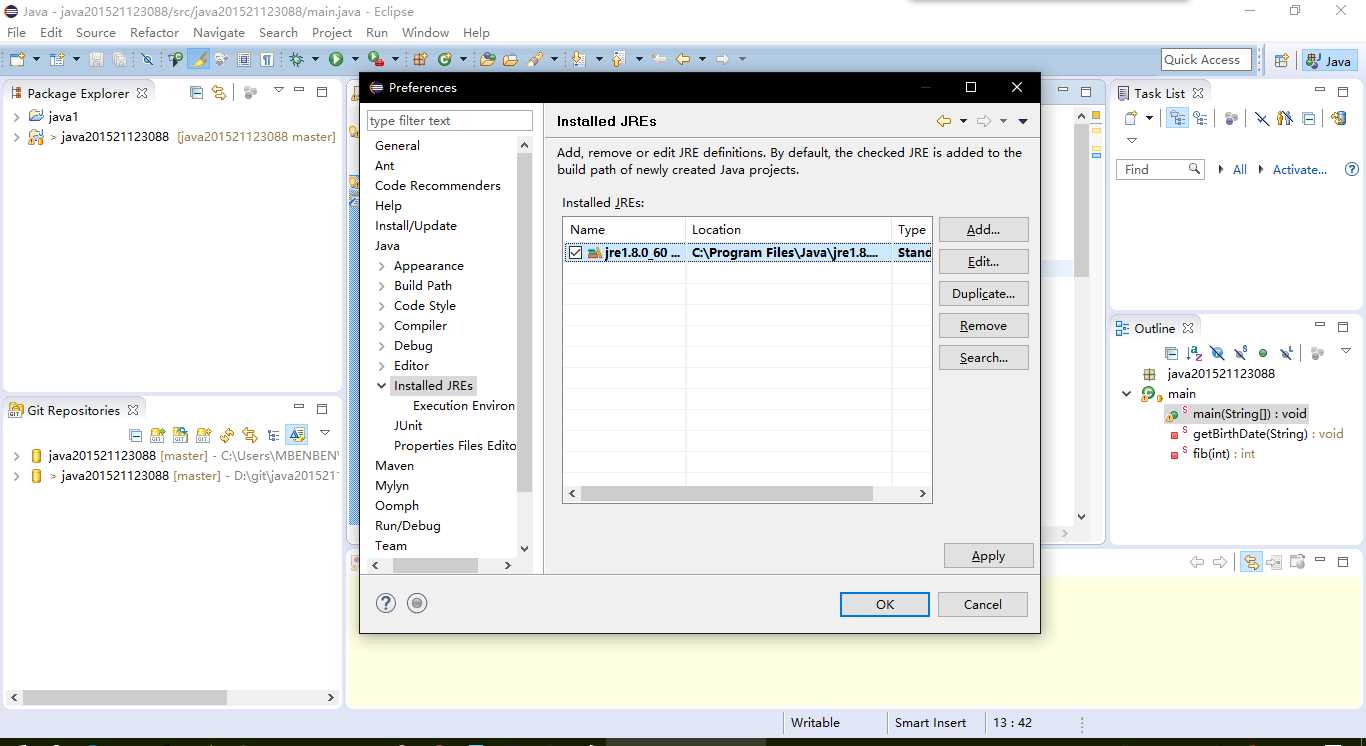Click vertical scrollbar in preferences tree
This screenshot has height=746, width=1366.
(x=525, y=322)
